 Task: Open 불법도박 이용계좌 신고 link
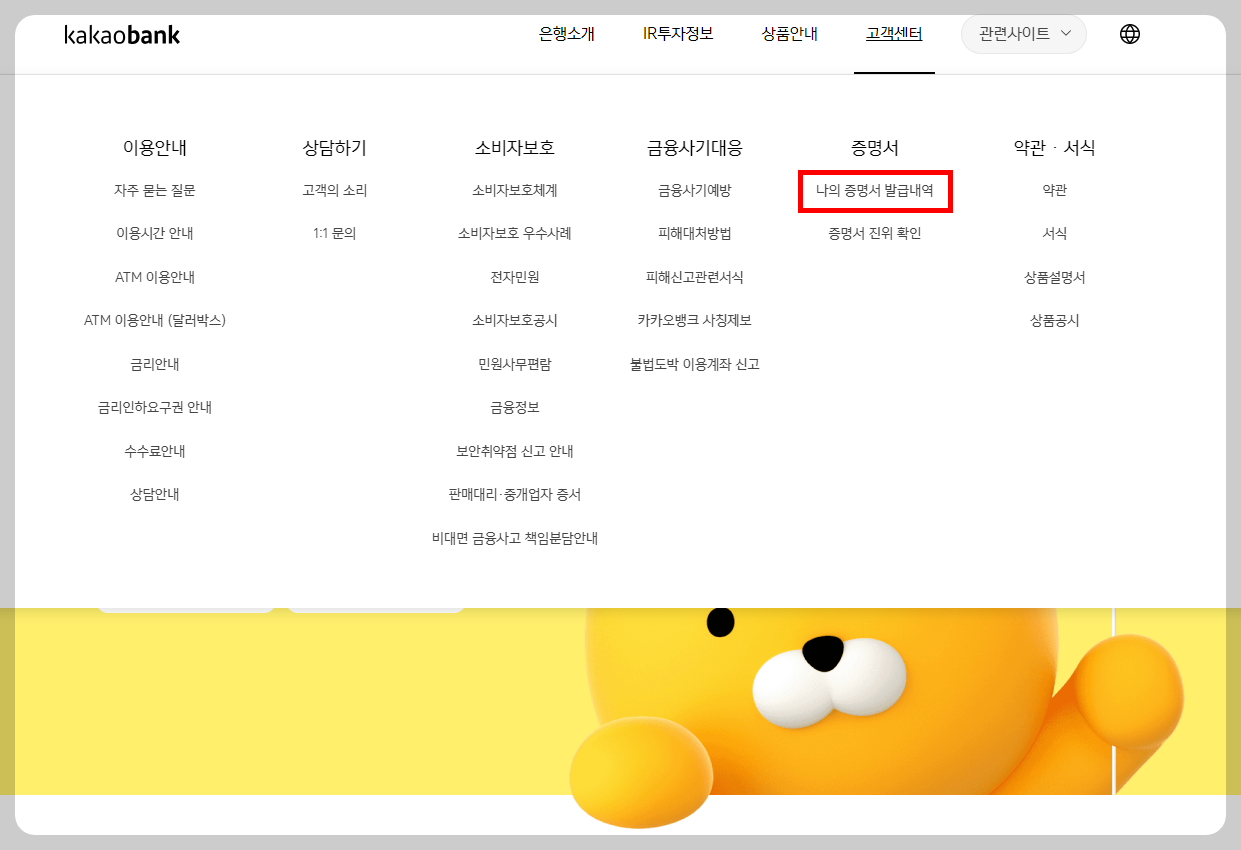coord(695,364)
